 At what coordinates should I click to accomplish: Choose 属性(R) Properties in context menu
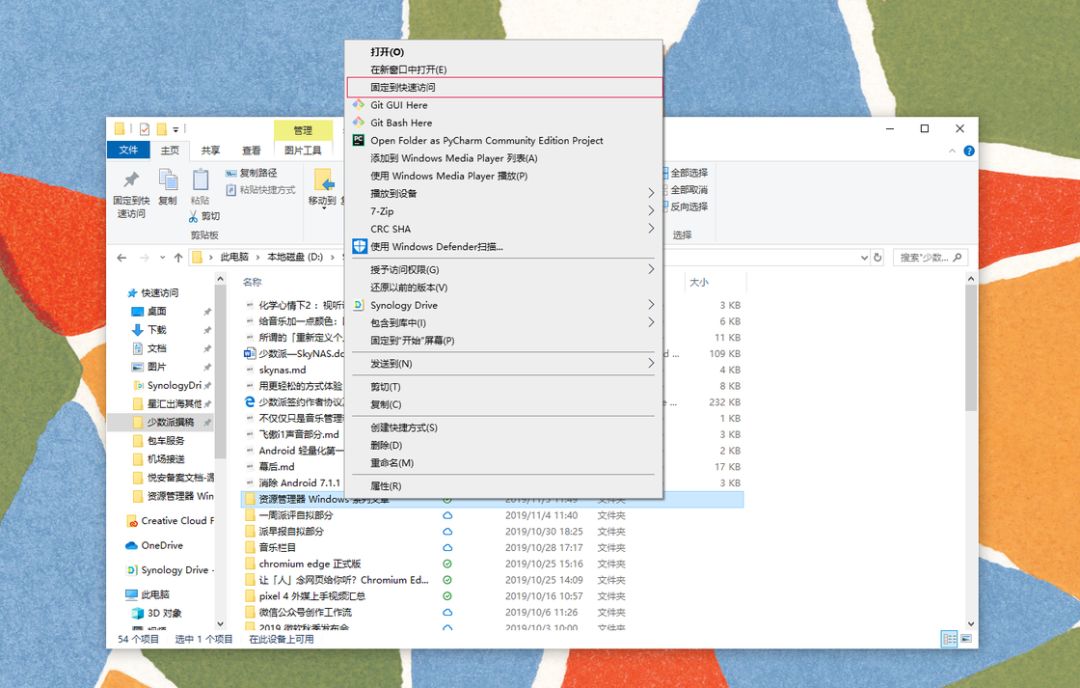(504, 486)
